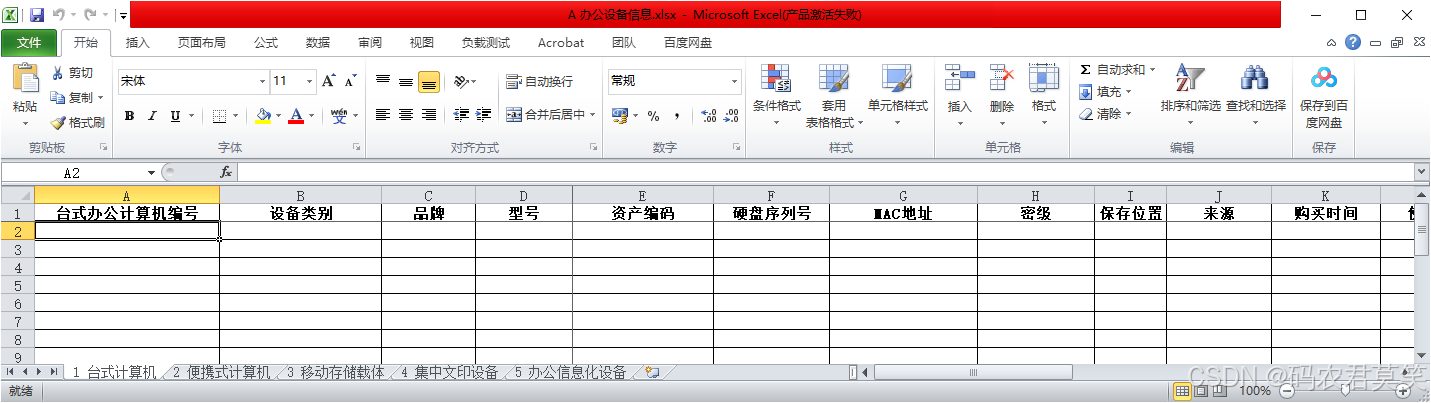Click the borders icon in the font group
This screenshot has height=403, width=1431.
[x=219, y=115]
